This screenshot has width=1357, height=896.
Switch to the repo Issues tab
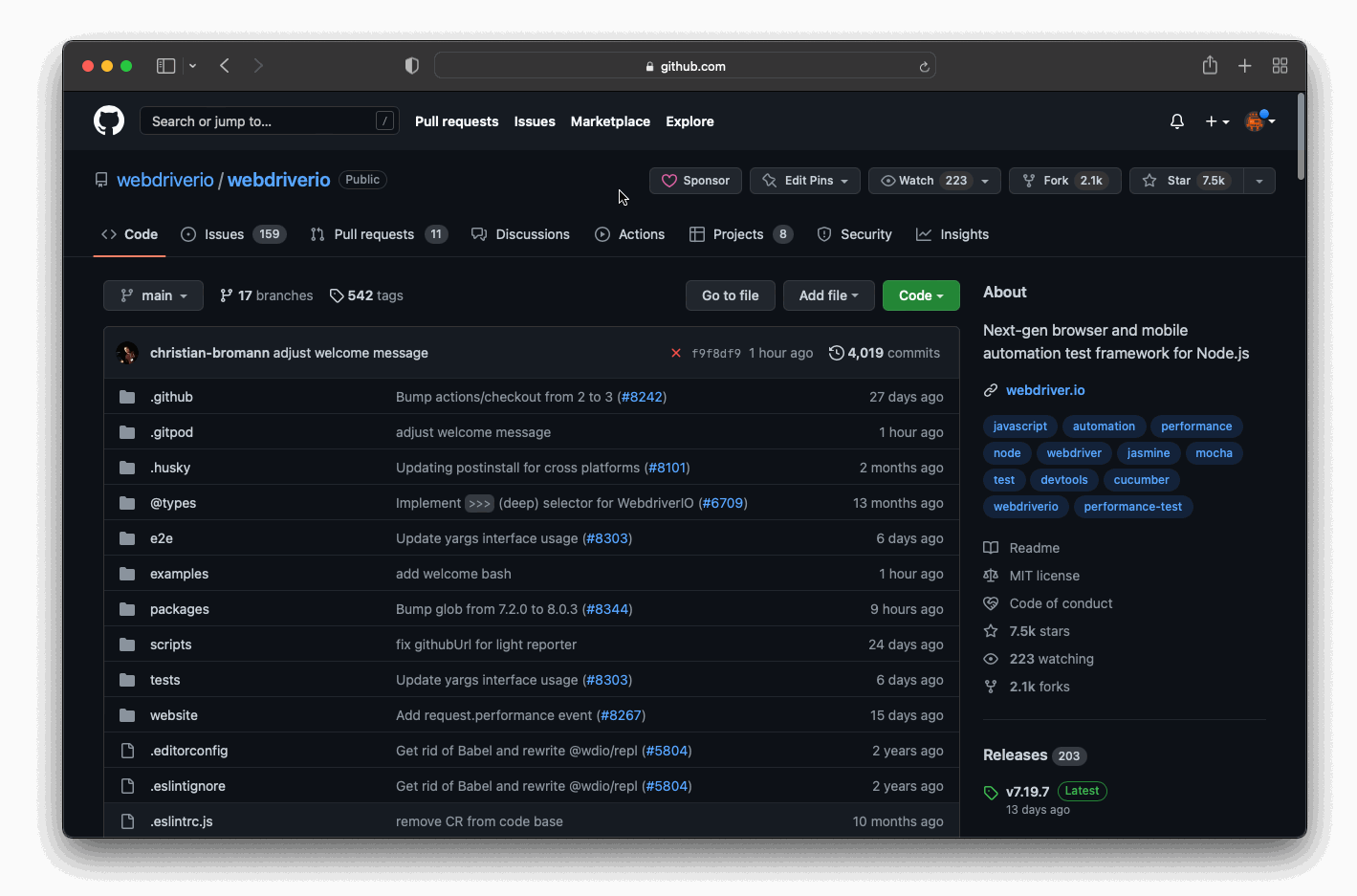[x=233, y=234]
